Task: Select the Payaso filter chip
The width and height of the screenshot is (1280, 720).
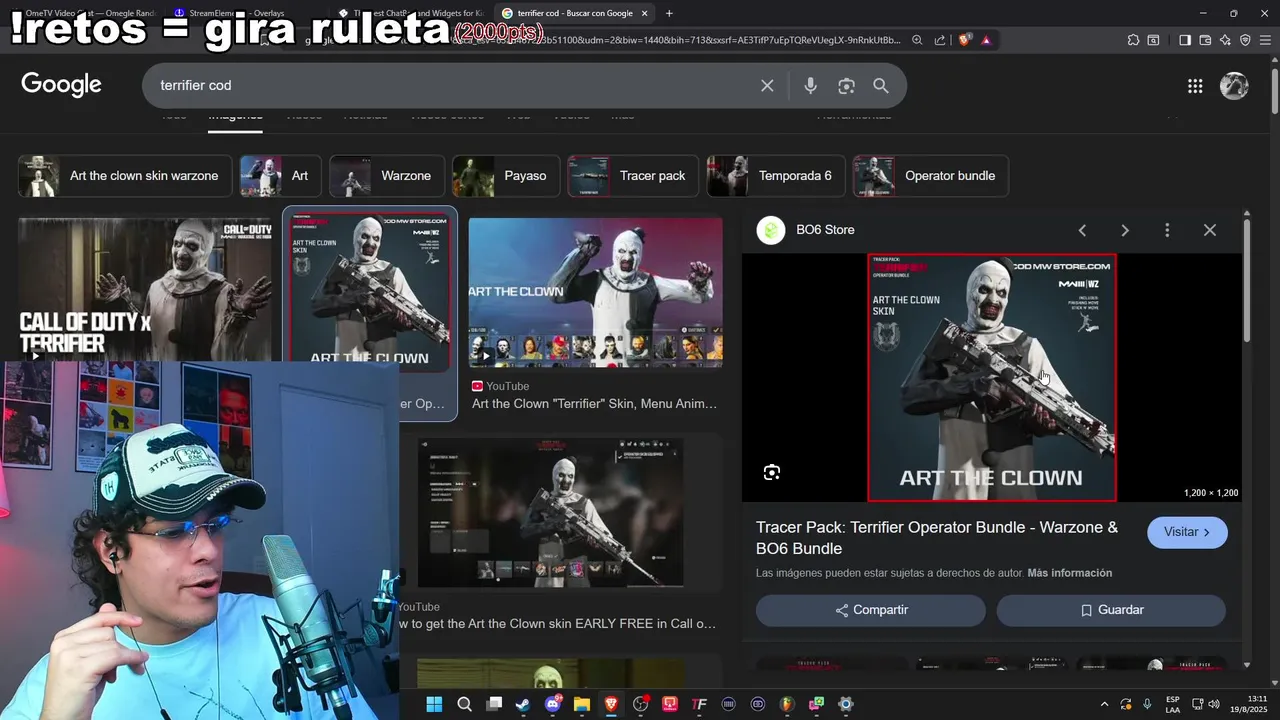Action: click(505, 176)
